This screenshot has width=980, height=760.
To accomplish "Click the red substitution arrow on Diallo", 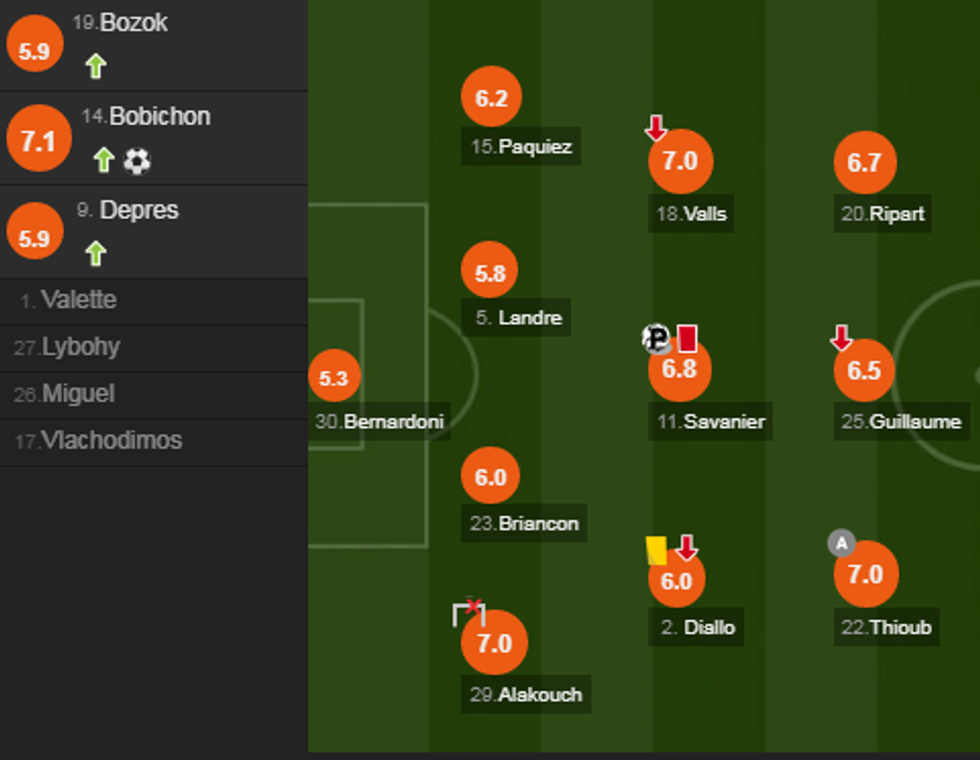I will (x=686, y=548).
